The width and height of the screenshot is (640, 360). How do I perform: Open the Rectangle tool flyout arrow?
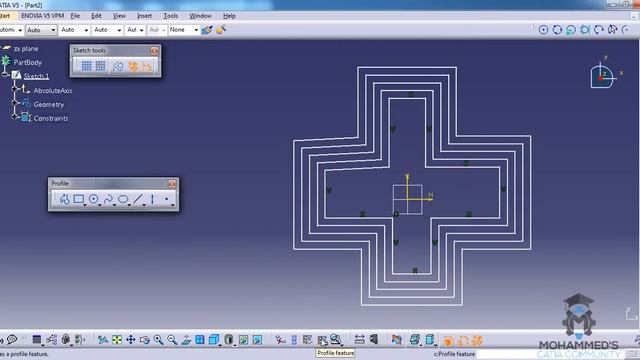point(85,205)
